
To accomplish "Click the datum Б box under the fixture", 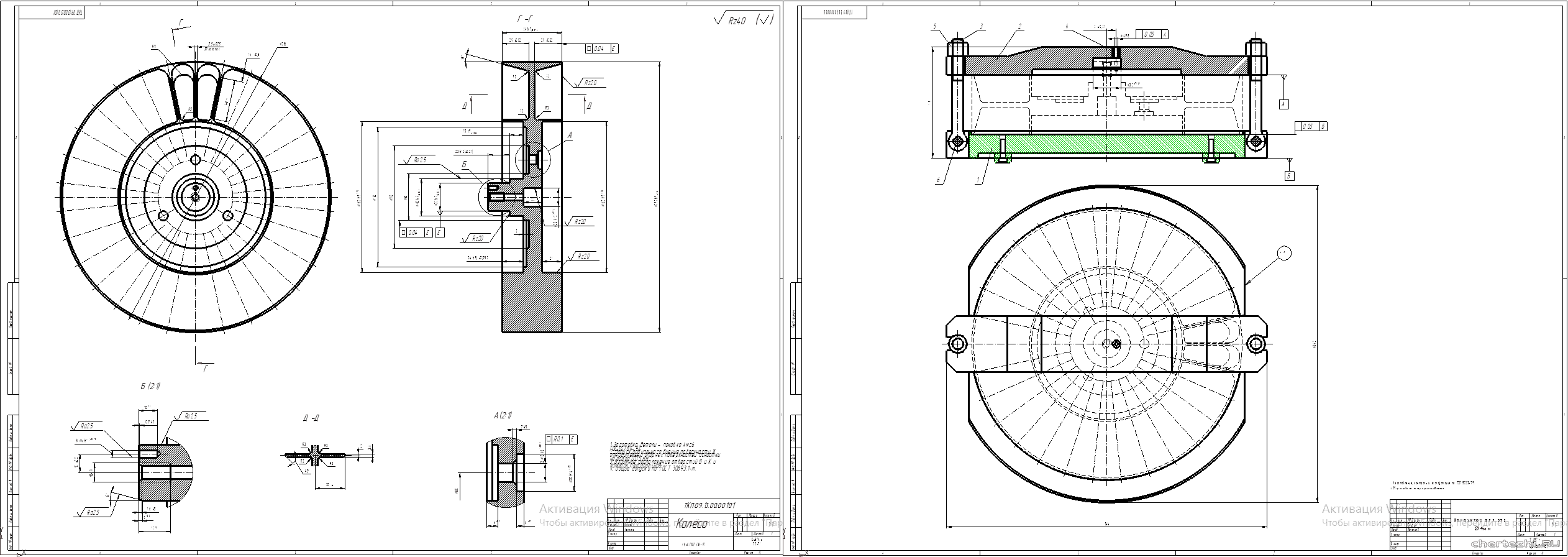I will pyautogui.click(x=1289, y=177).
